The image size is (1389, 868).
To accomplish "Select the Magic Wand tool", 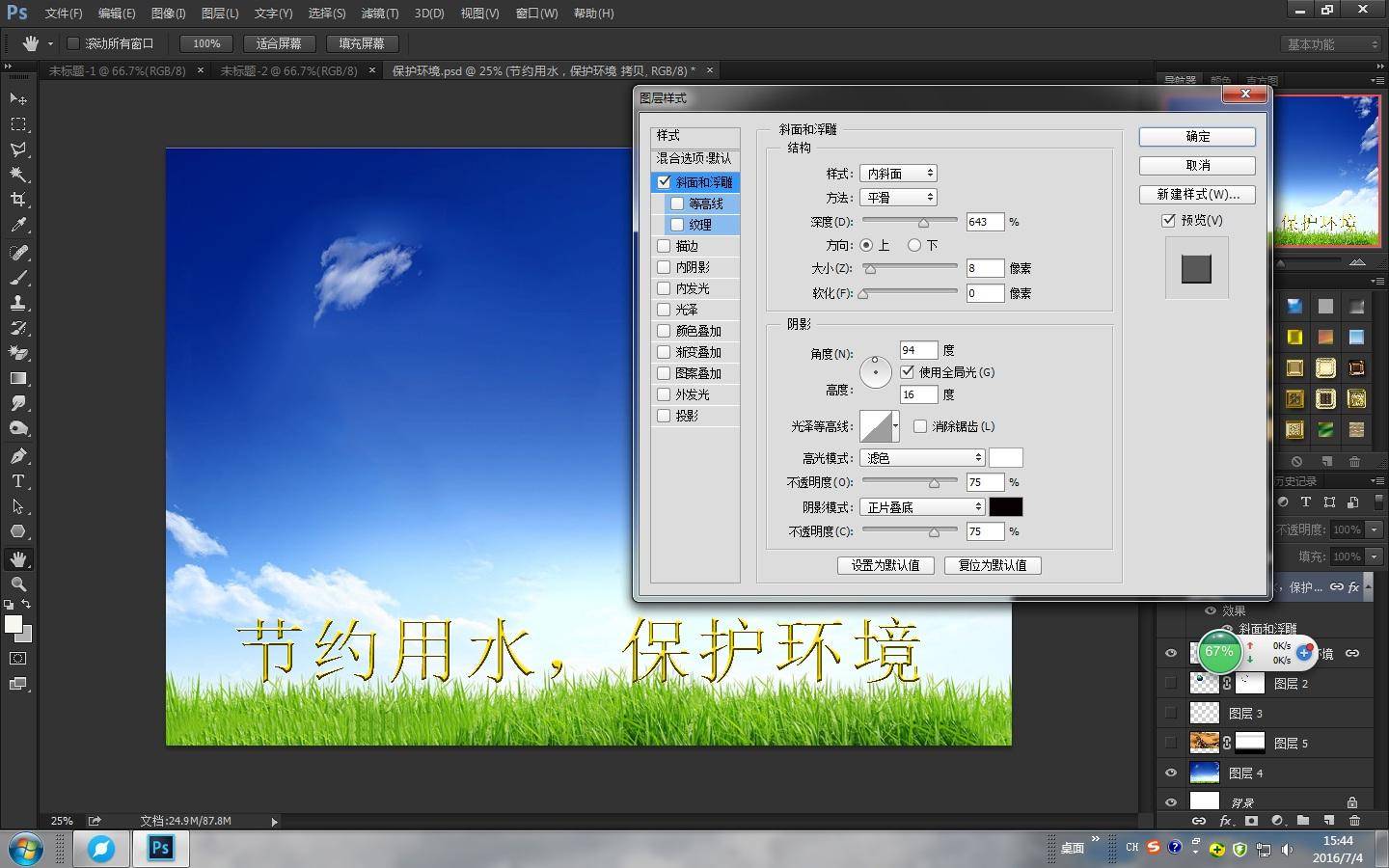I will pyautogui.click(x=18, y=175).
